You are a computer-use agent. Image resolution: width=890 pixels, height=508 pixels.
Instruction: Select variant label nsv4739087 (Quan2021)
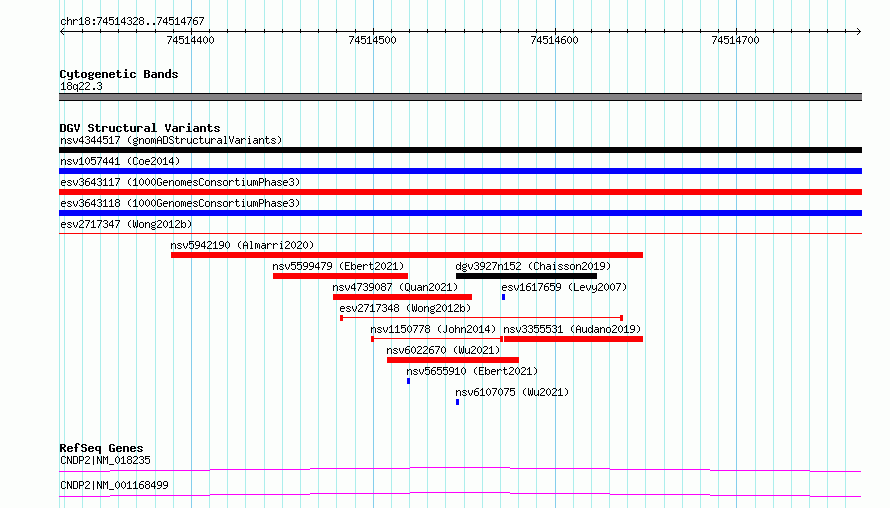point(395,287)
